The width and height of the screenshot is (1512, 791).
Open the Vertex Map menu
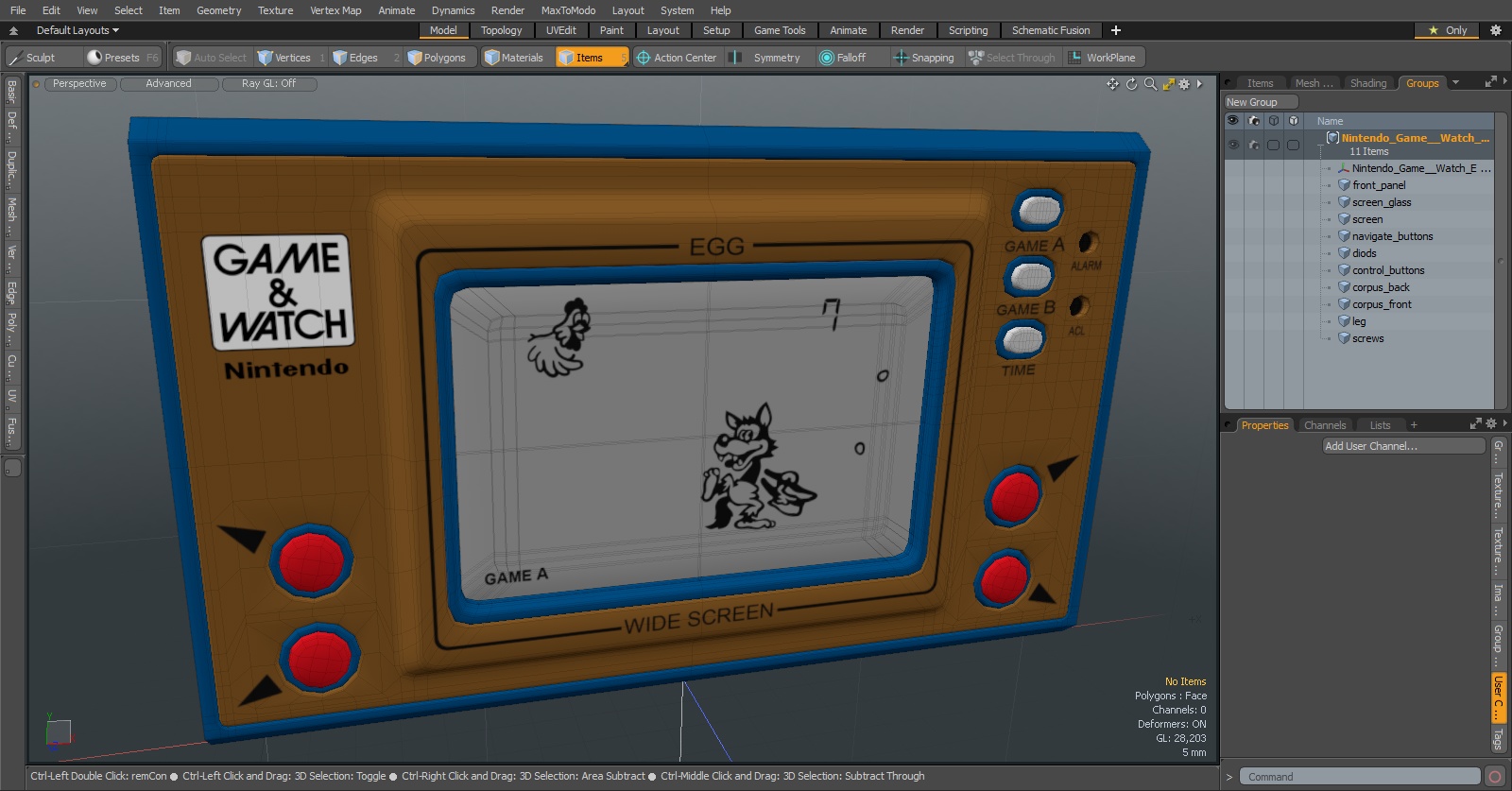click(x=335, y=10)
